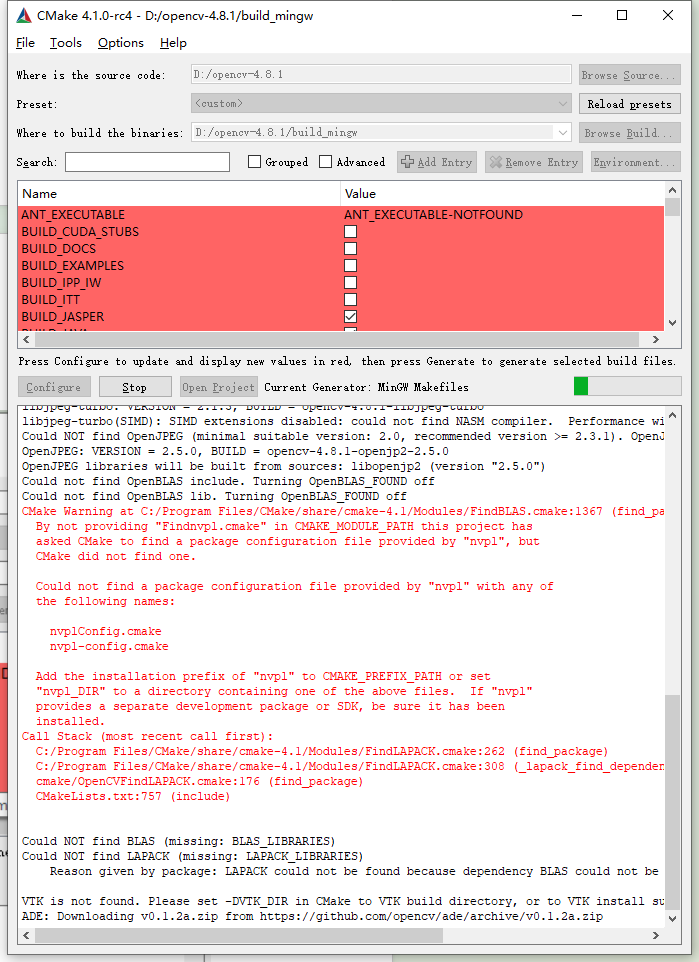Image resolution: width=699 pixels, height=962 pixels.
Task: Click the Add Entry plus button
Action: 437,162
